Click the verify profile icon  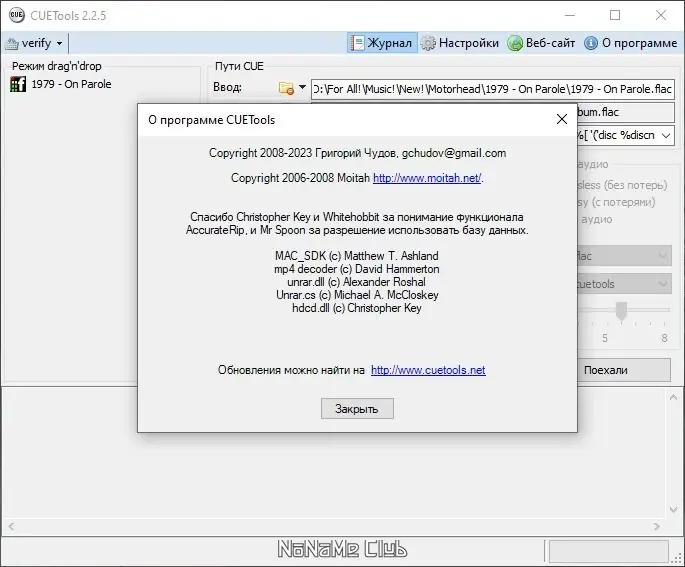point(12,44)
